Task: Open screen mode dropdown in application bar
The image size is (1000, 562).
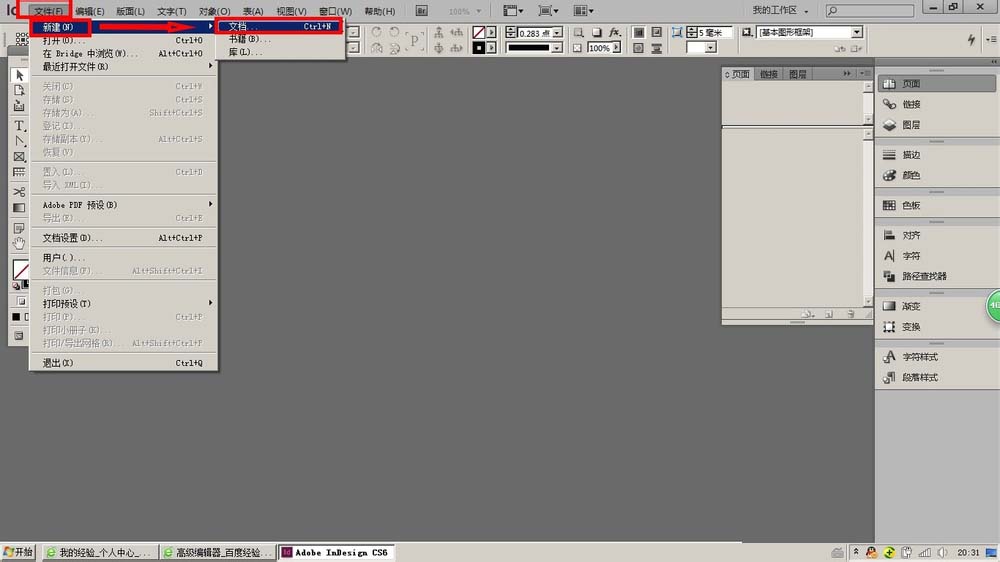Action: [x=548, y=11]
